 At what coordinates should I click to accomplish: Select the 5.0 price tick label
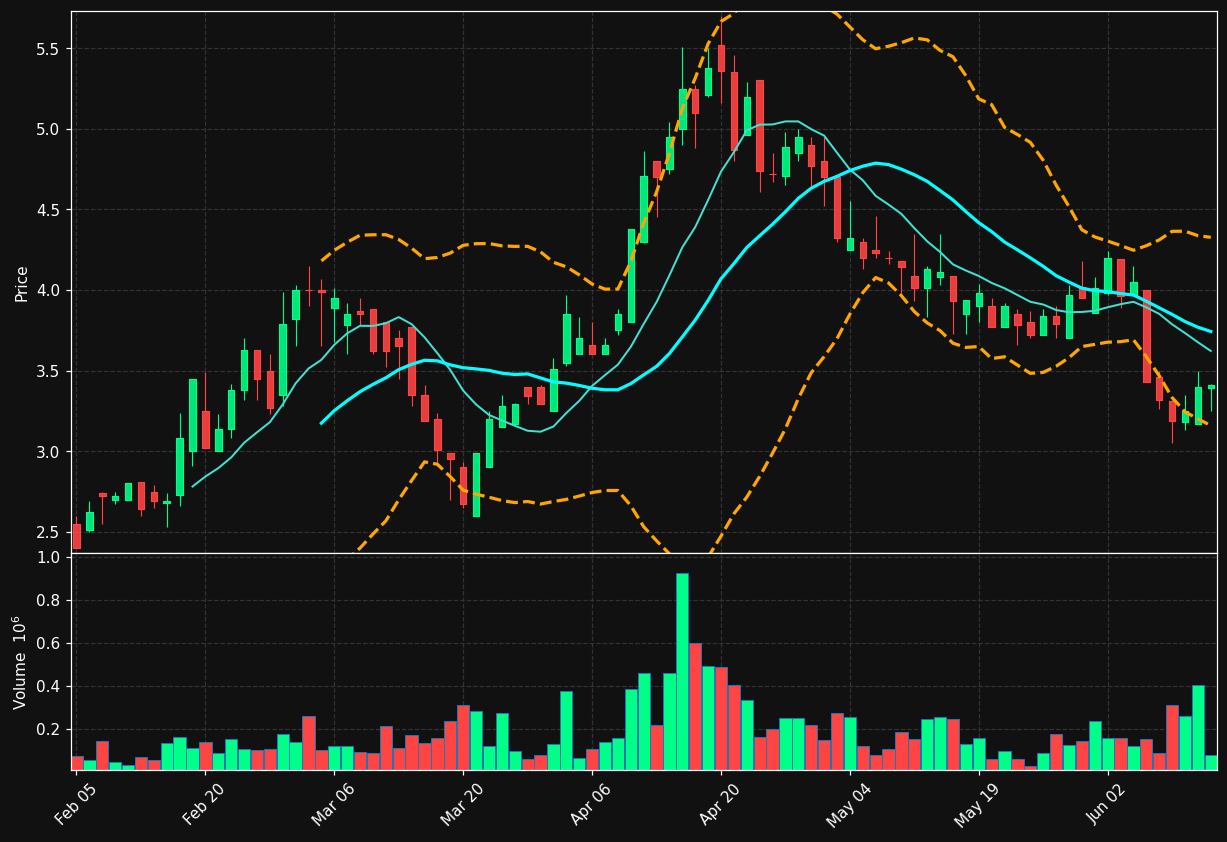(x=50, y=129)
